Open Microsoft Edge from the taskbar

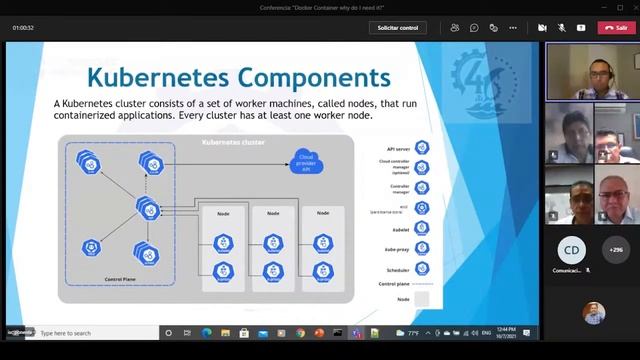point(207,333)
